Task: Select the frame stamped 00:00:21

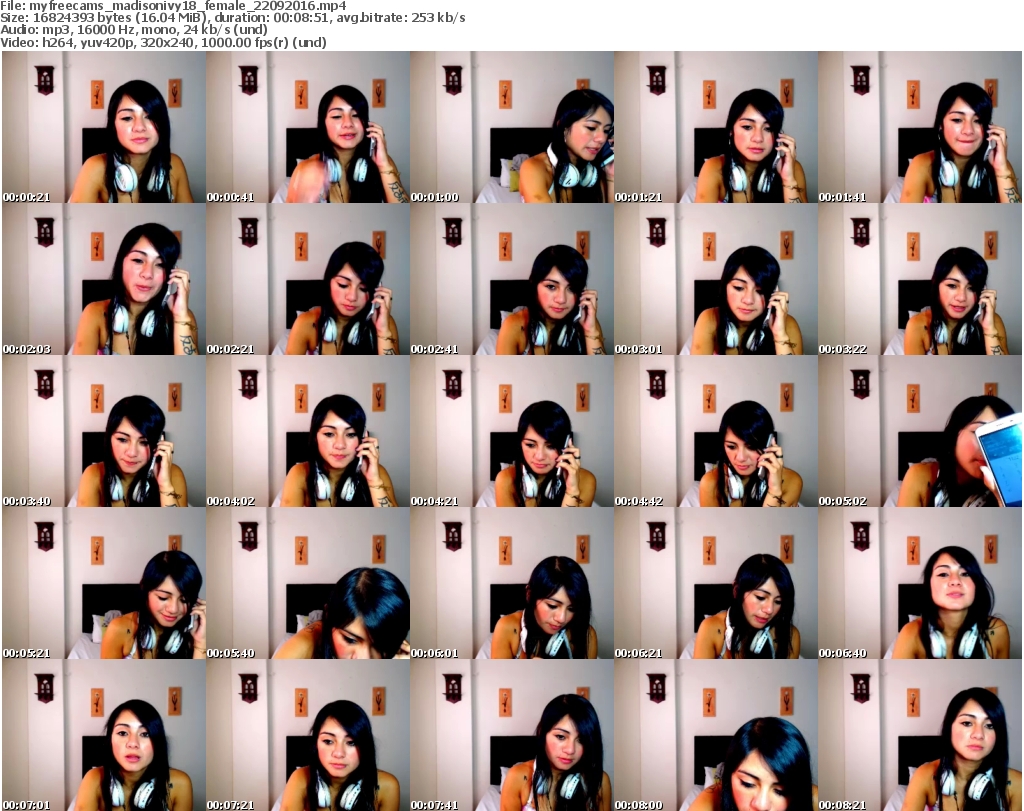Action: click(x=104, y=127)
